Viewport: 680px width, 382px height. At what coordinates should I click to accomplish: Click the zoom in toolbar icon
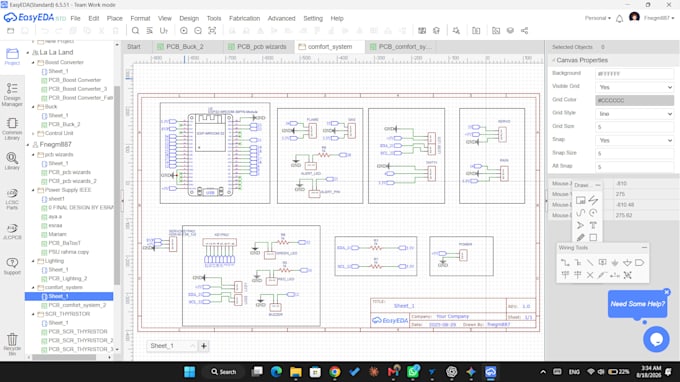184,31
